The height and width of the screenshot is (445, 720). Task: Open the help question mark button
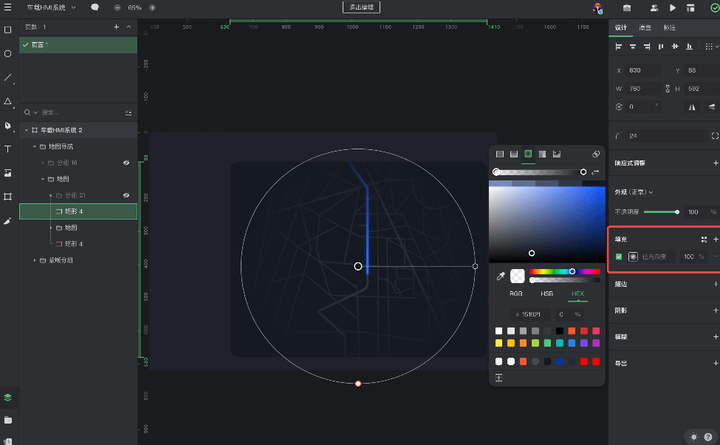point(708,437)
